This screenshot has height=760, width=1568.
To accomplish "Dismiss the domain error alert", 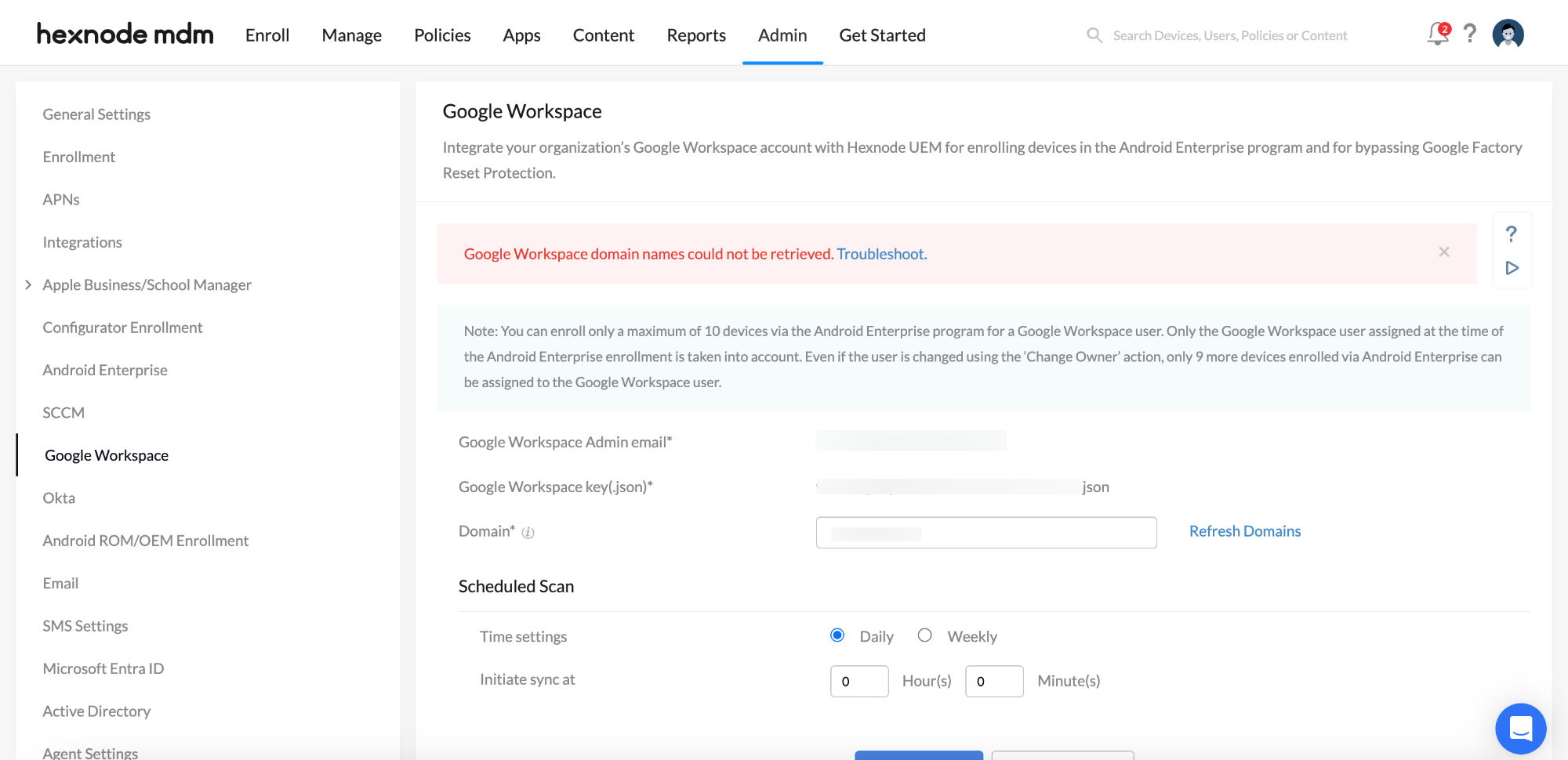I will [1444, 252].
